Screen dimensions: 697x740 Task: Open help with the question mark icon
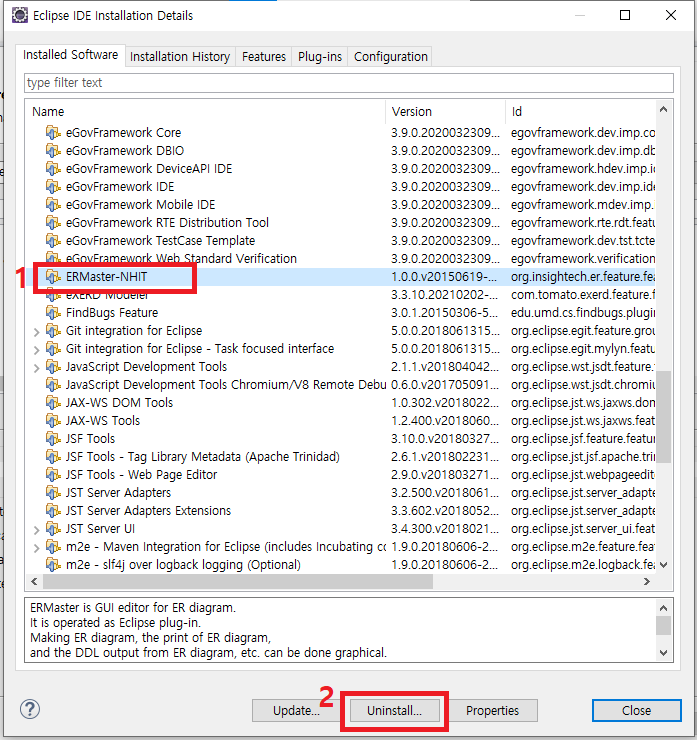[30, 709]
